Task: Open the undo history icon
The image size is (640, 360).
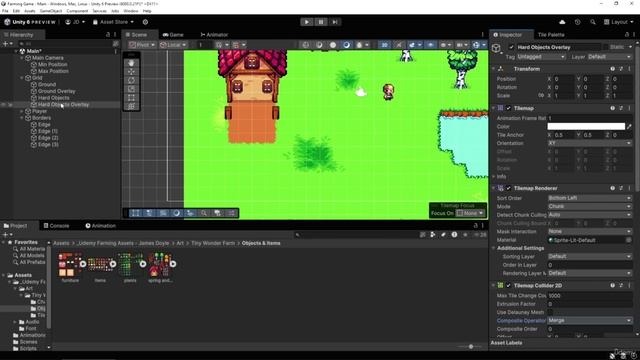Action: (577, 22)
